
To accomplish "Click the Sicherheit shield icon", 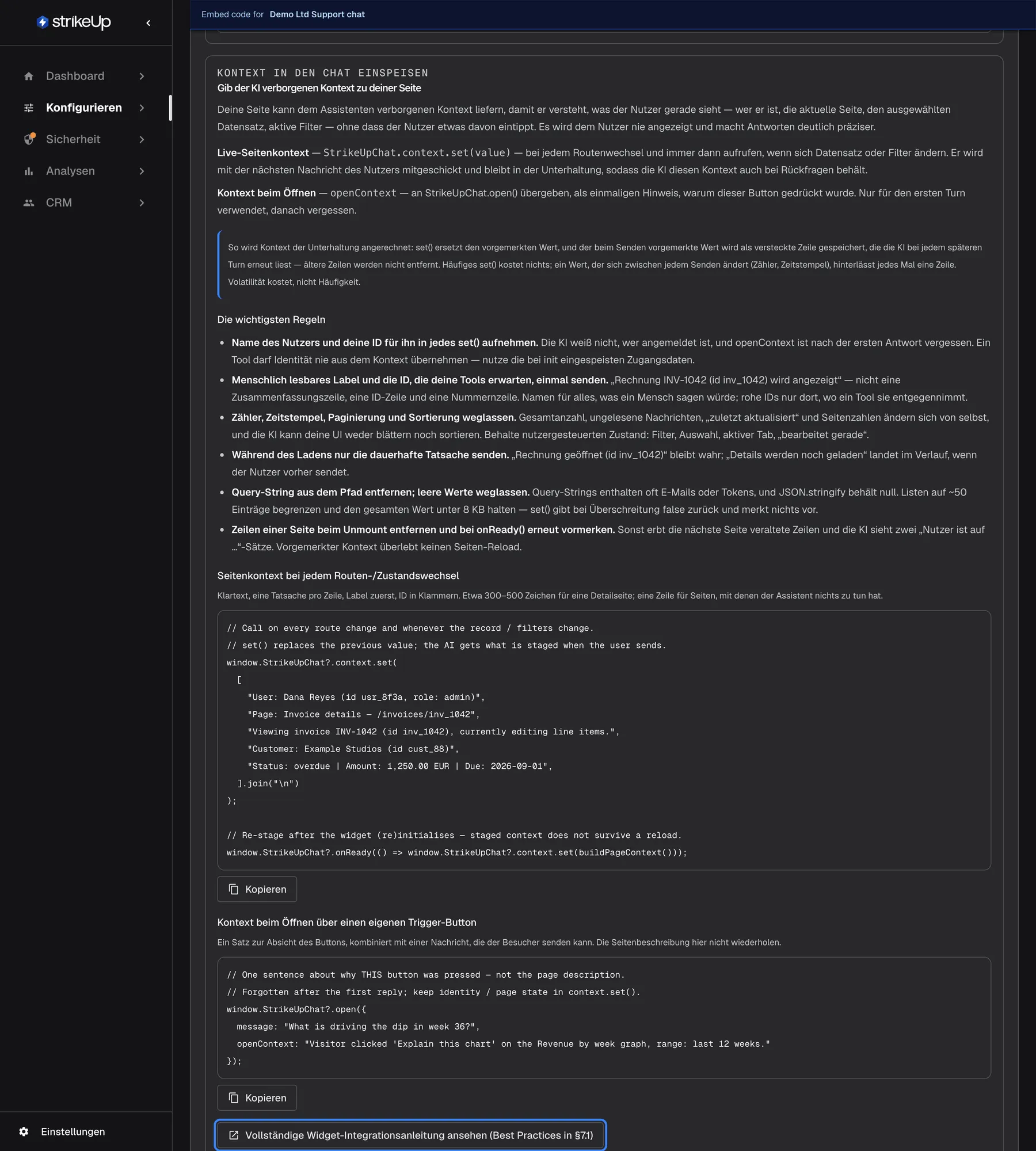I will click(29, 139).
